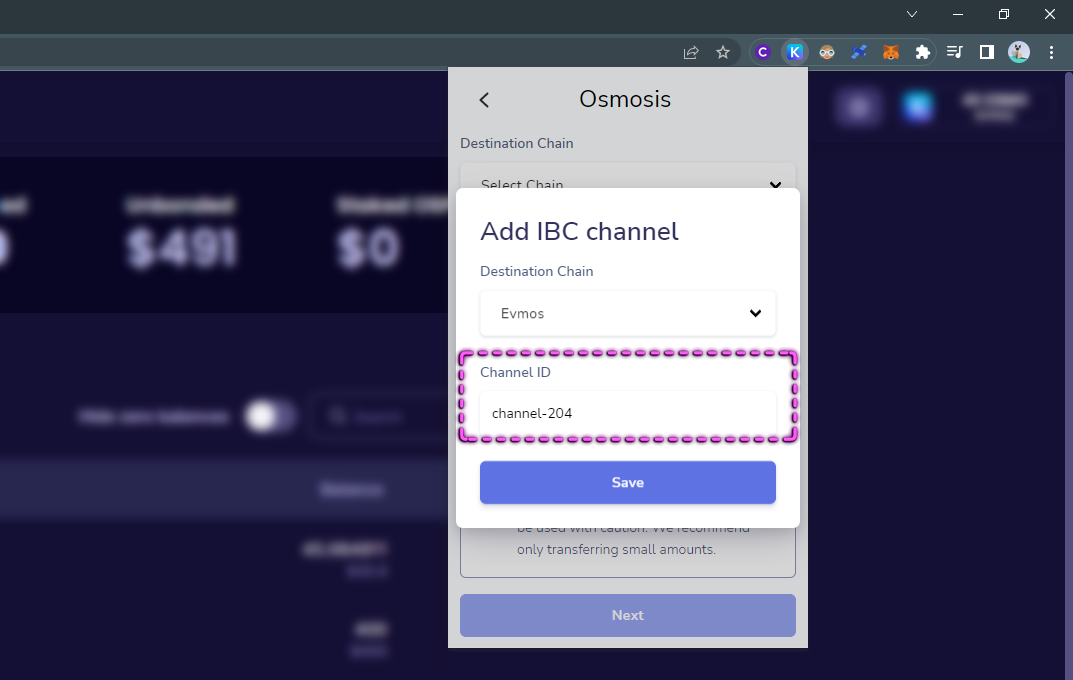Open the MetaMask fox extension
The height and width of the screenshot is (680, 1073).
coord(890,52)
